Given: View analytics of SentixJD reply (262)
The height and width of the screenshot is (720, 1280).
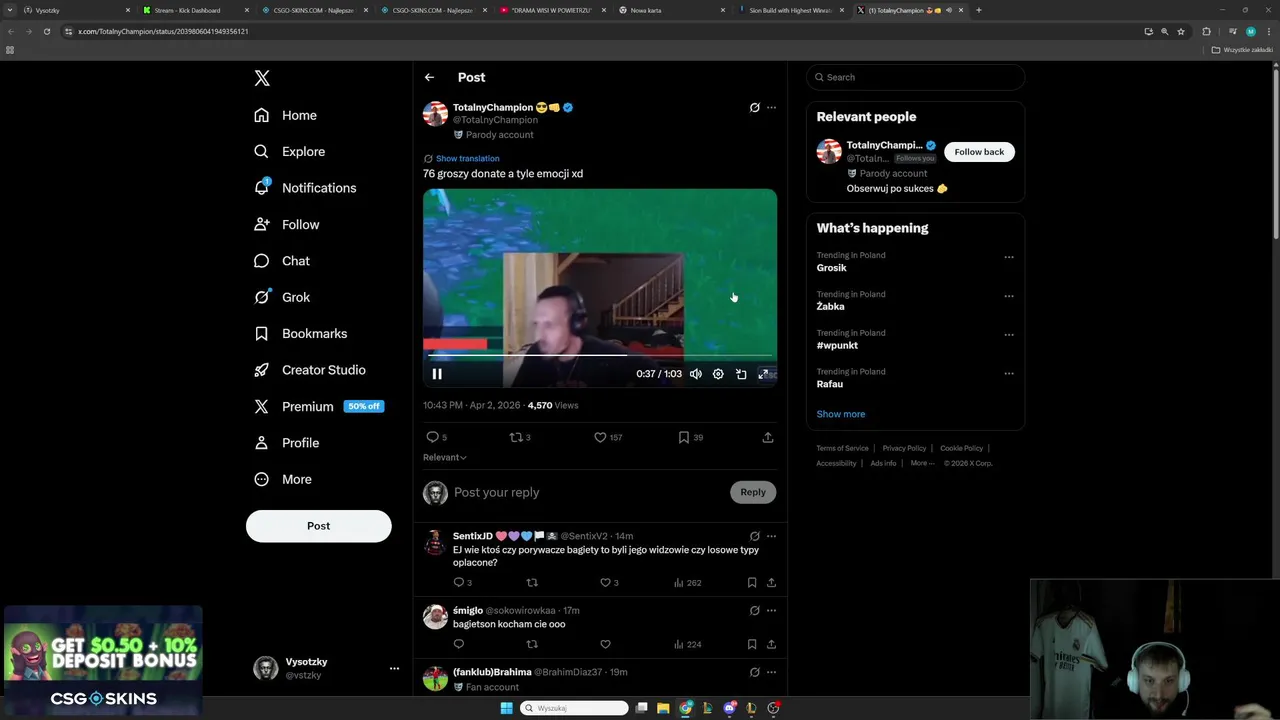Looking at the screenshot, I should (688, 582).
